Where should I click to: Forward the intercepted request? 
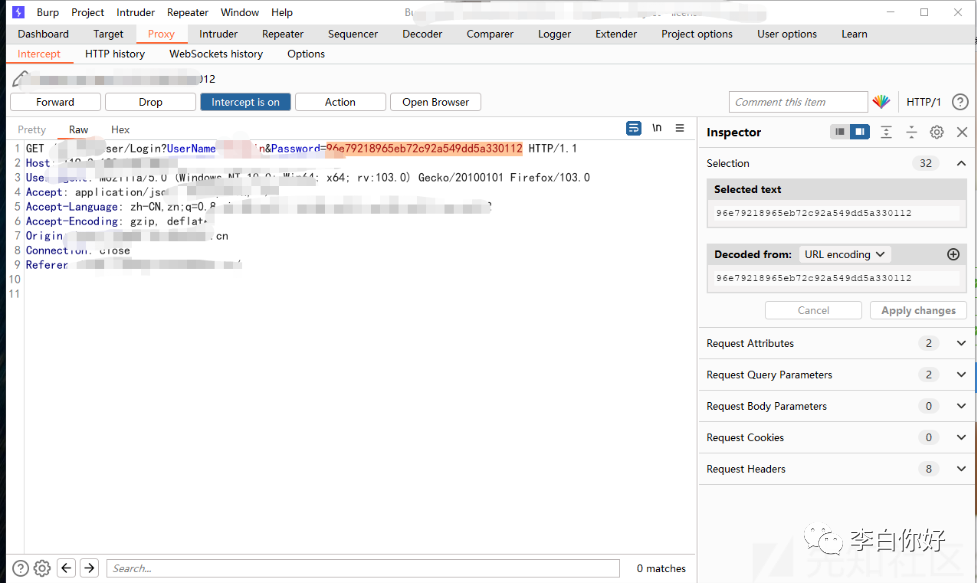tap(55, 102)
